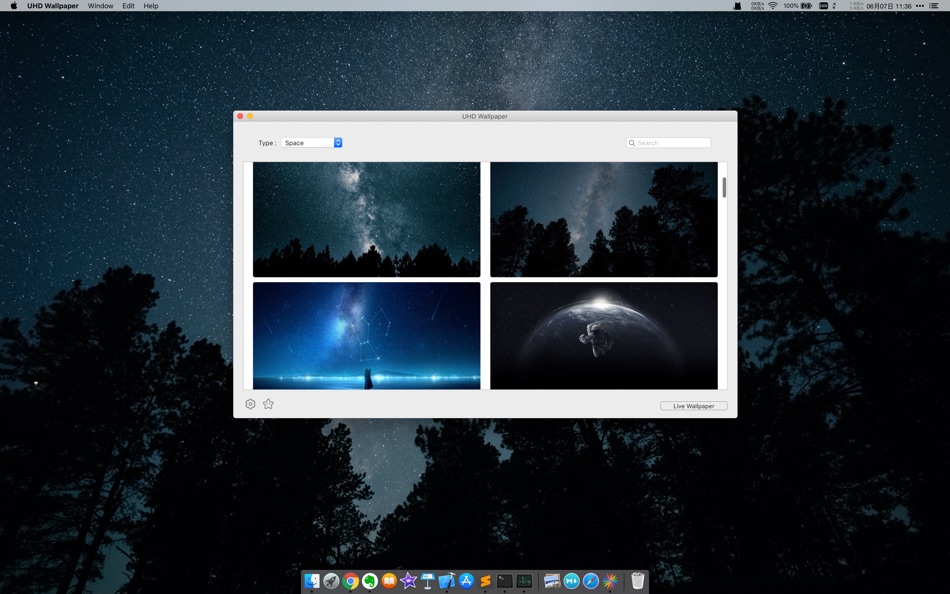Open the Apple menu
The image size is (950, 594).
coord(13,5)
